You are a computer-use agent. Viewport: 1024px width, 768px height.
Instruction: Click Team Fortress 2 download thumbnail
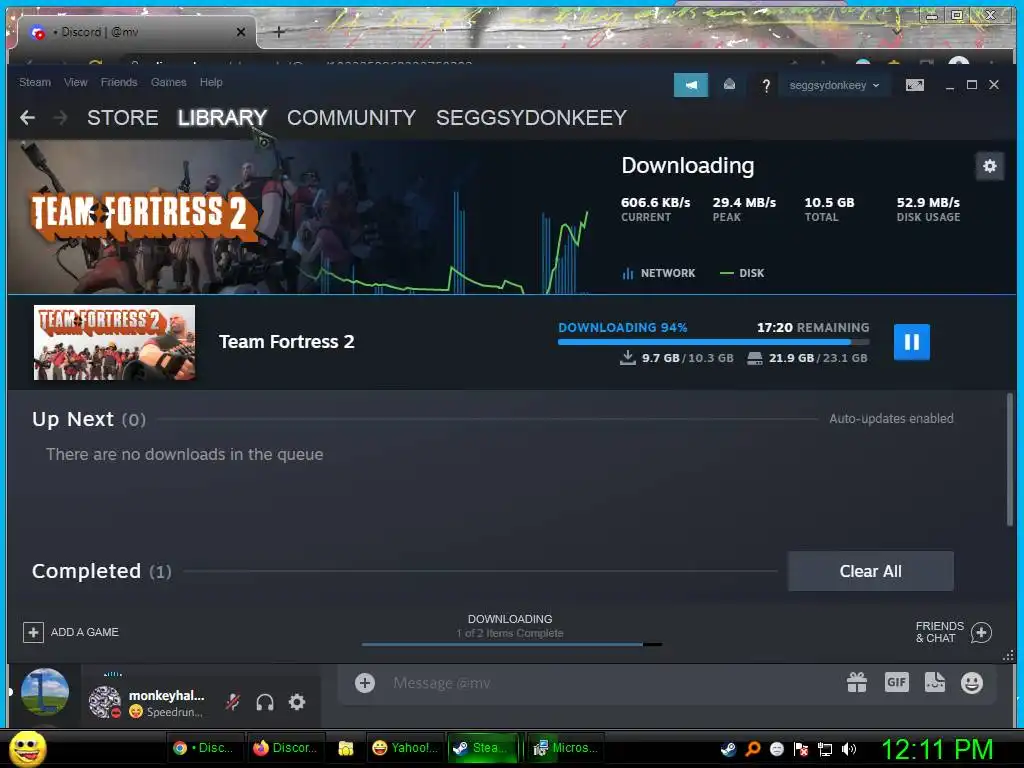click(x=114, y=342)
